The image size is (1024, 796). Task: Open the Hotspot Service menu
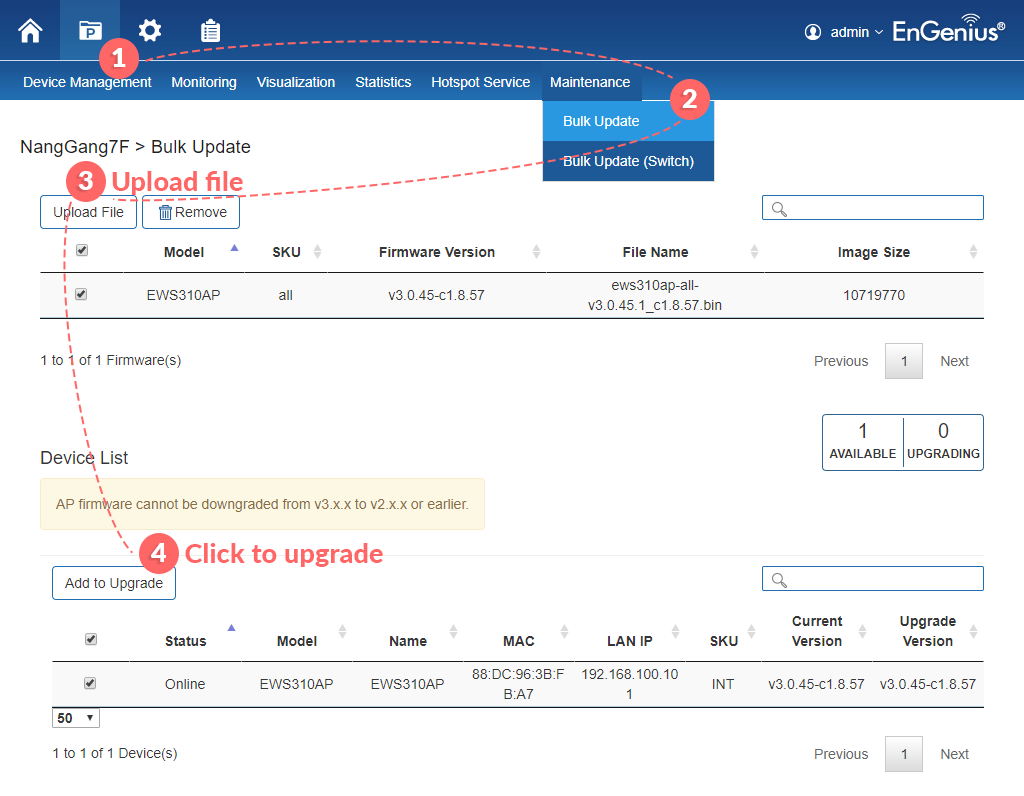(x=481, y=82)
